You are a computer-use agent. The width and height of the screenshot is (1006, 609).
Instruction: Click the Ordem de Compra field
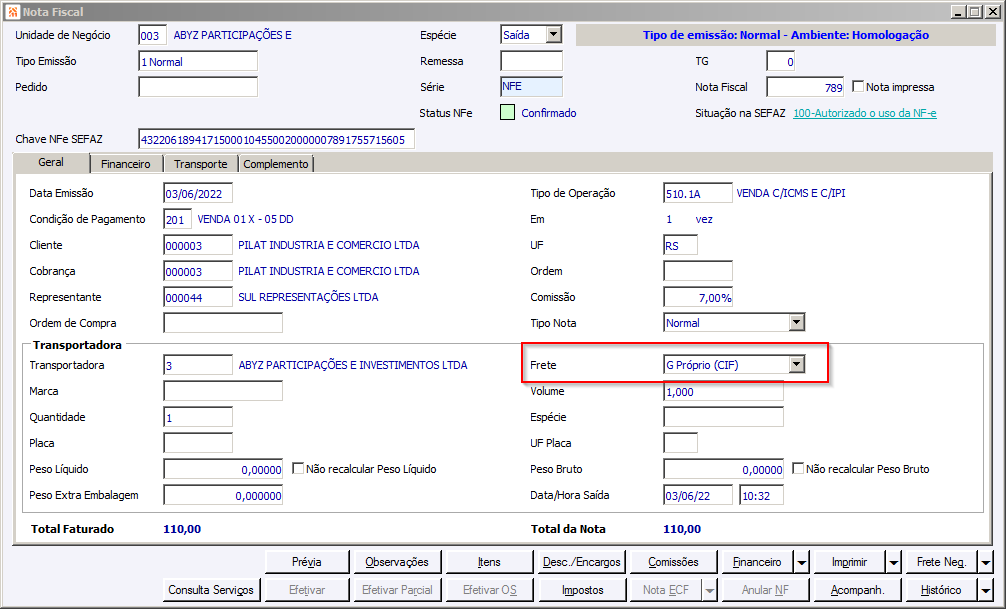[223, 323]
